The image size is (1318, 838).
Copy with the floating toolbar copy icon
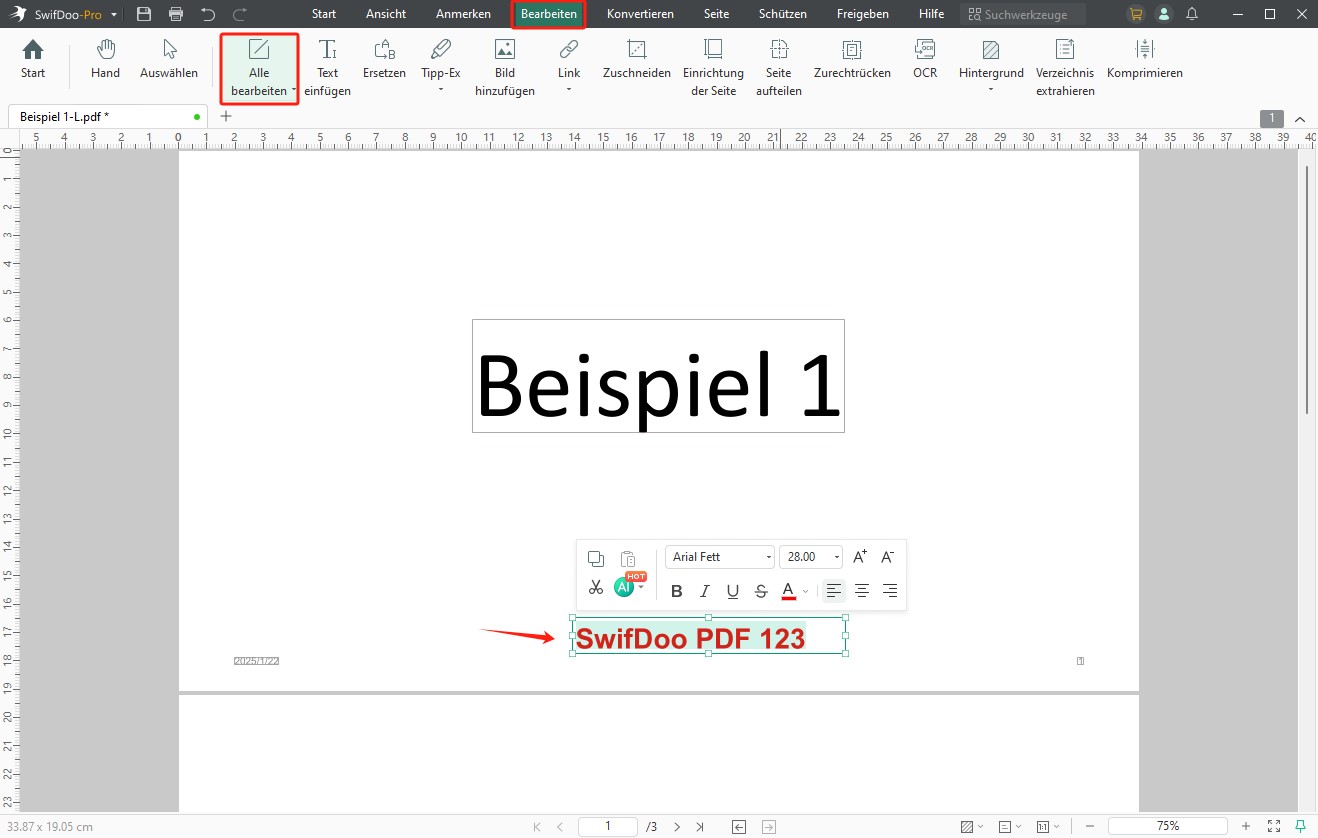coord(595,558)
